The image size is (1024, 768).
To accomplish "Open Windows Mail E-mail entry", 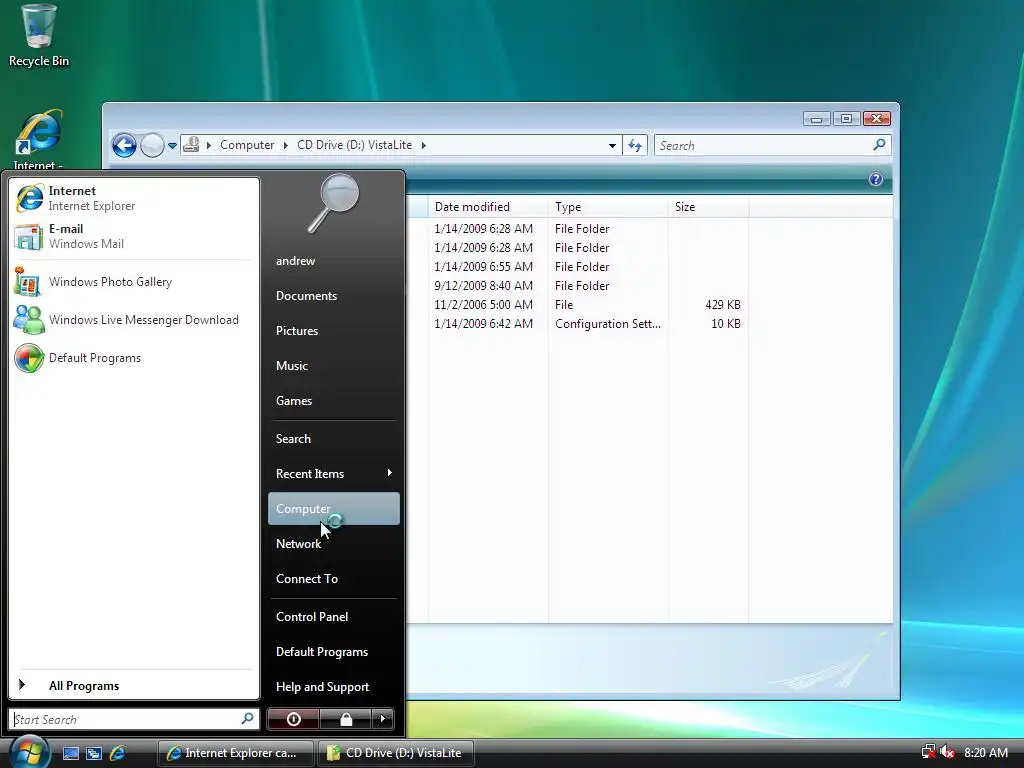I will point(134,236).
